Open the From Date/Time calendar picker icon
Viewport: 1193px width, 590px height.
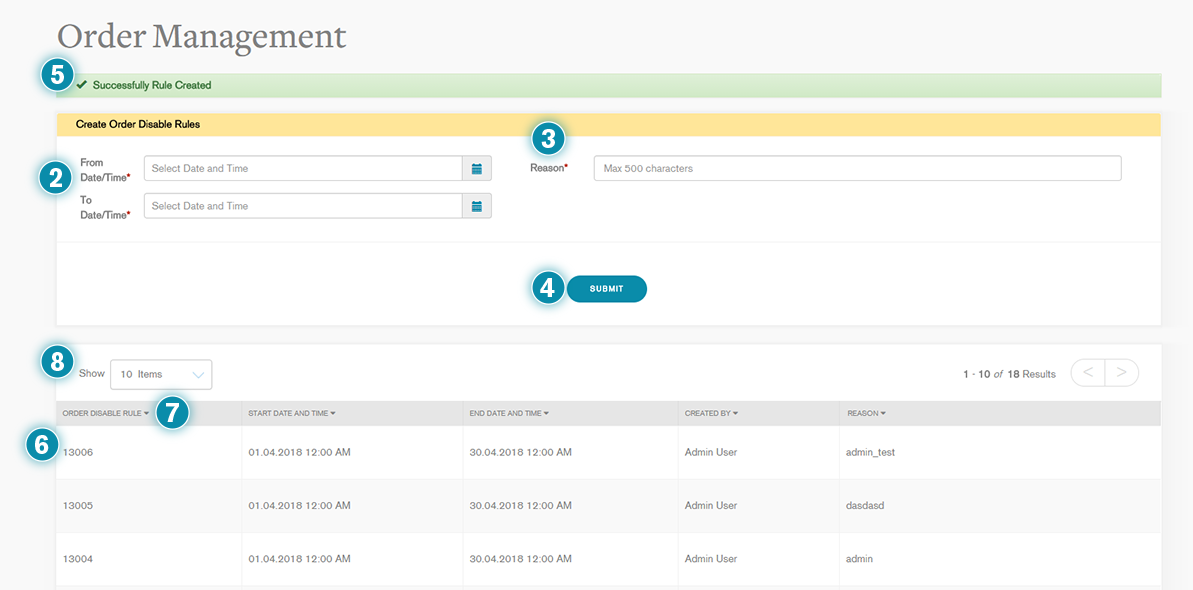pyautogui.click(x=477, y=169)
